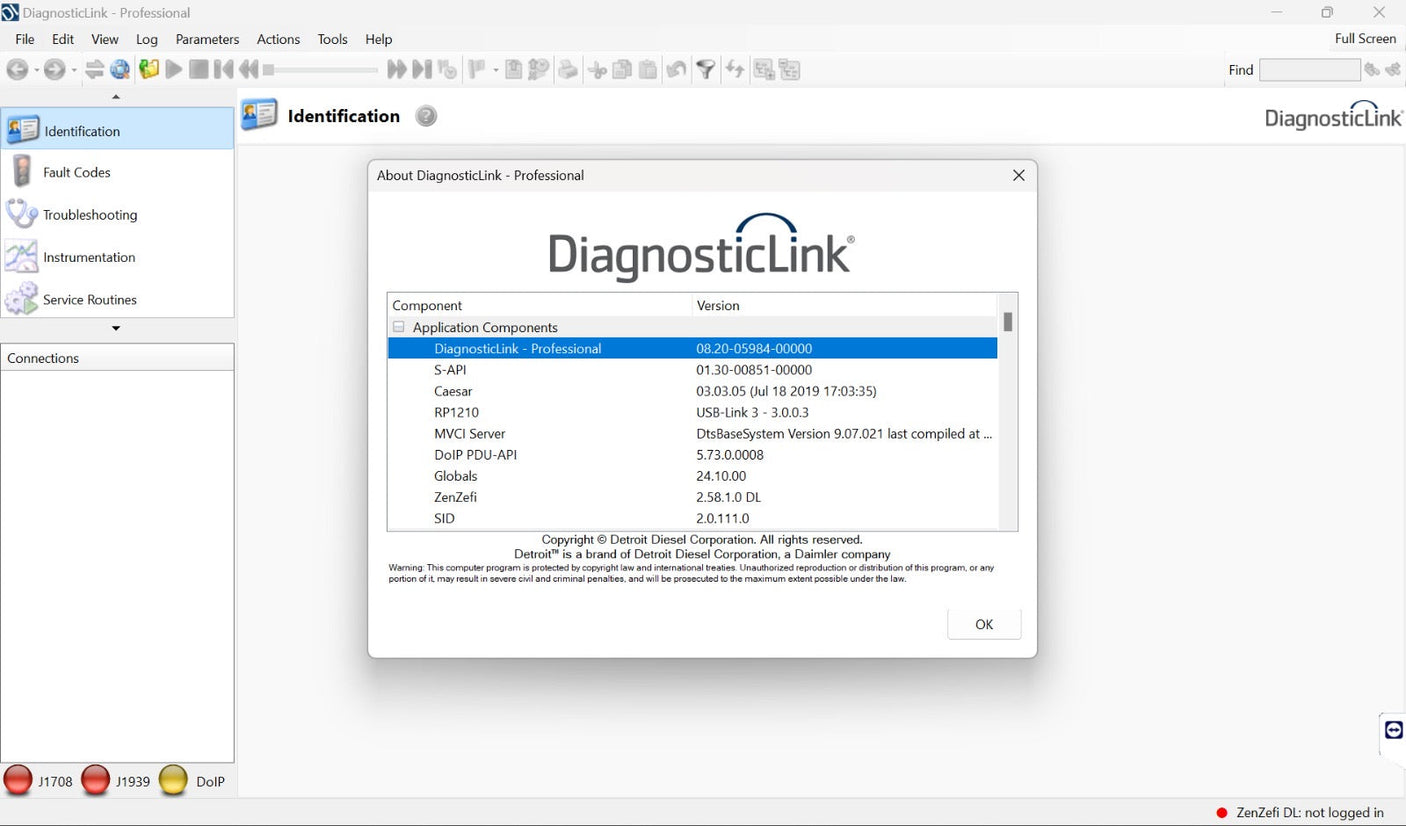Open the Parameters menu
The width and height of the screenshot is (1406, 826).
point(207,39)
